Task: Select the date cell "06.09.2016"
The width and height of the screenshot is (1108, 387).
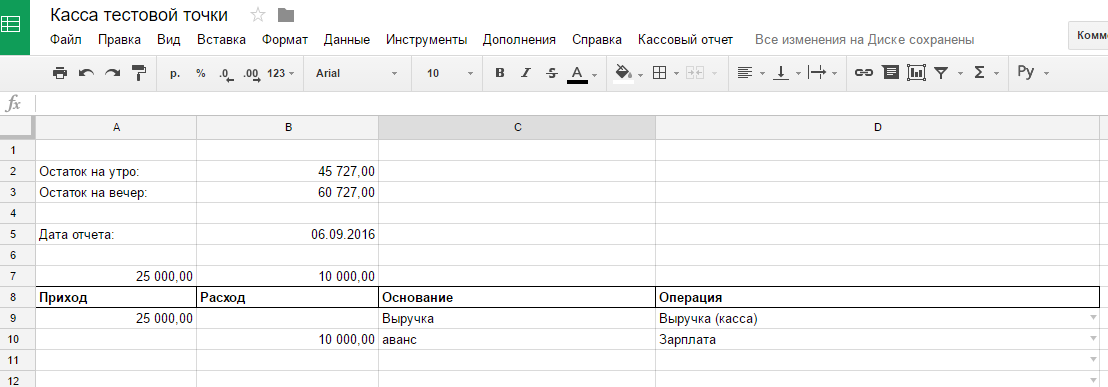Action: [288, 234]
